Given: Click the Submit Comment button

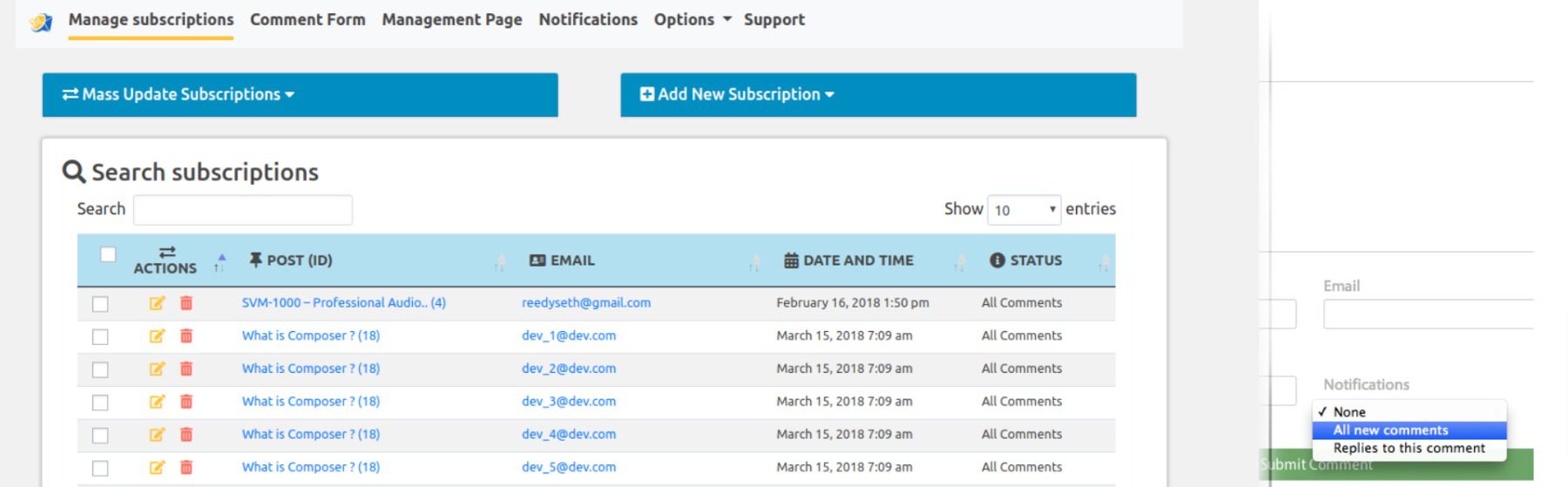Looking at the screenshot, I should tap(1396, 464).
